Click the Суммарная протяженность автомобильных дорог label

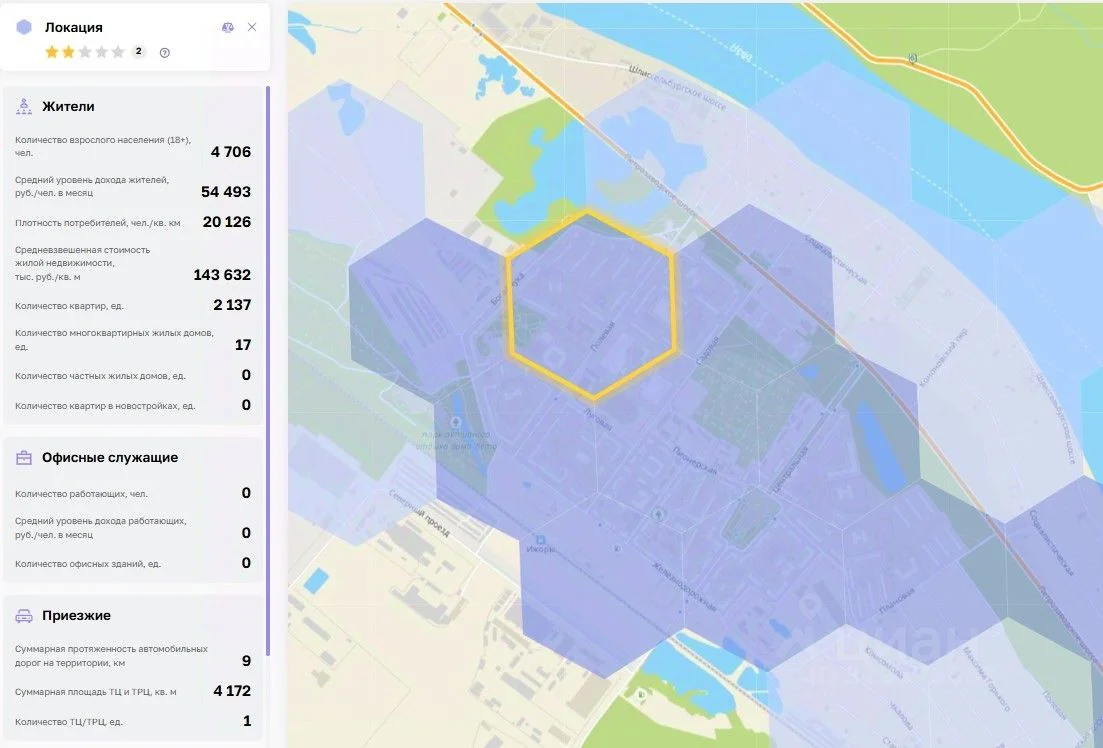coord(111,656)
